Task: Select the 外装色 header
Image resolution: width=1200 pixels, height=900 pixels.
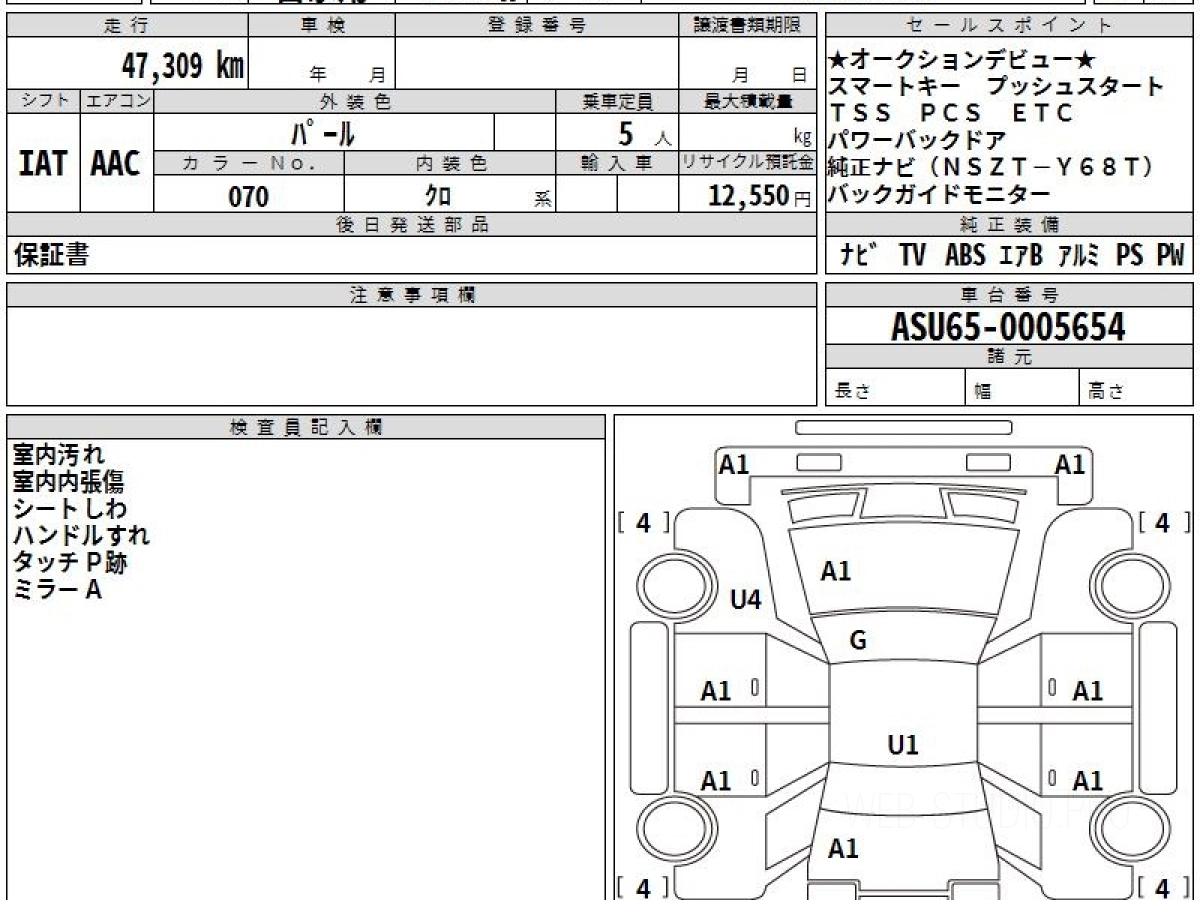Action: coord(355,101)
